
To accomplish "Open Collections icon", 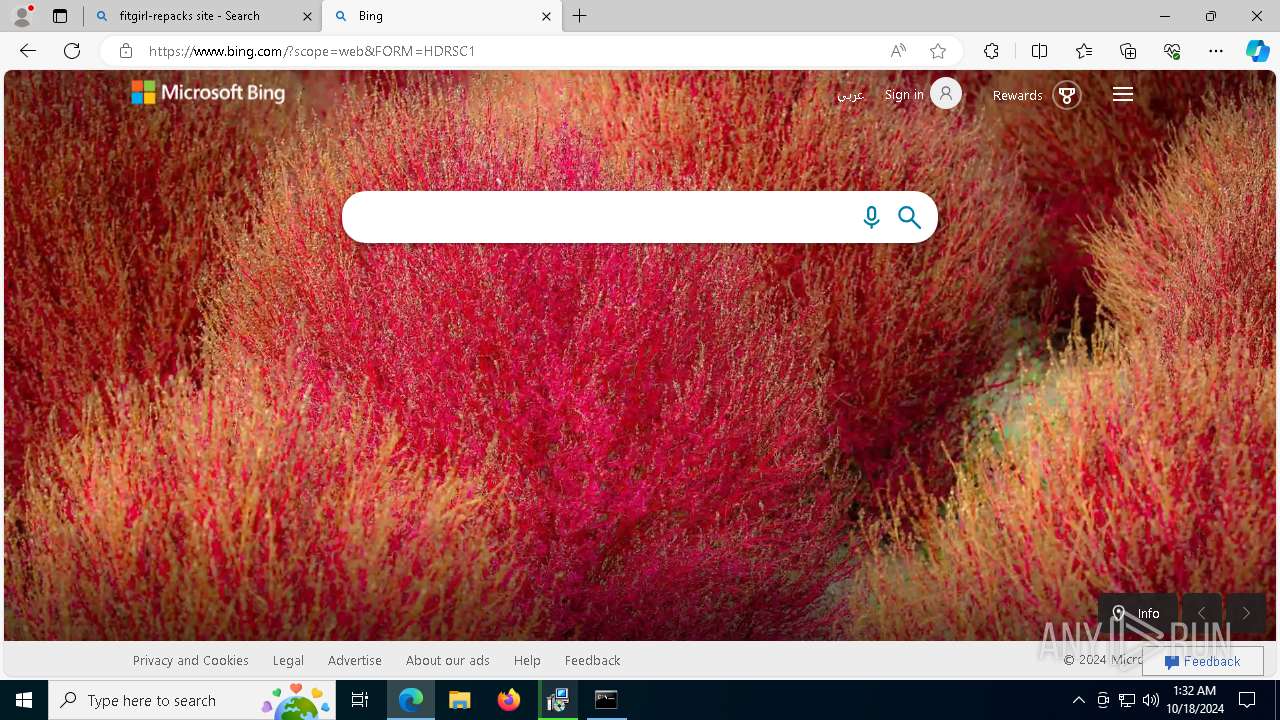I will [1128, 51].
